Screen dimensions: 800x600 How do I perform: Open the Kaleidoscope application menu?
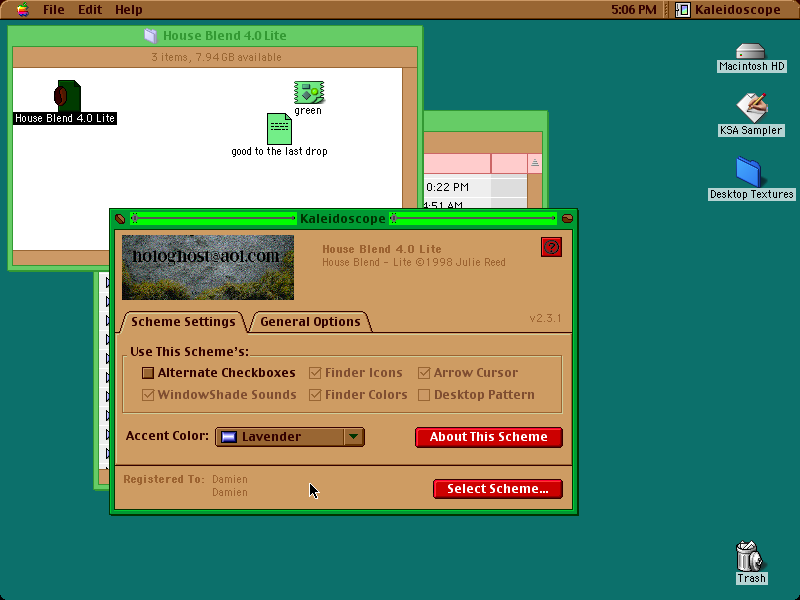tap(728, 10)
